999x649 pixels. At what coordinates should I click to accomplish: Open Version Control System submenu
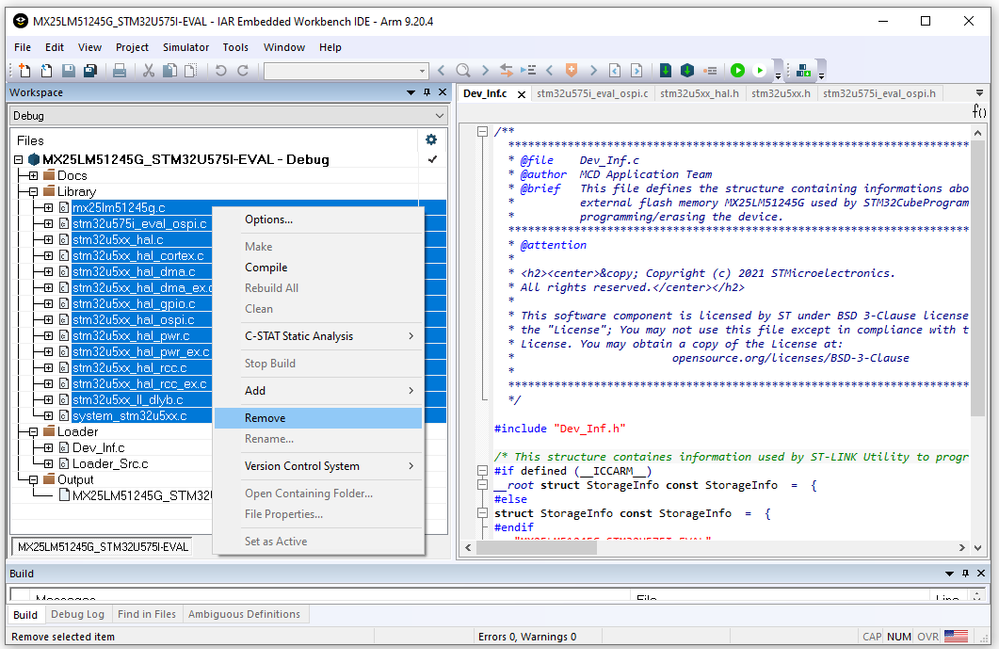pos(319,466)
